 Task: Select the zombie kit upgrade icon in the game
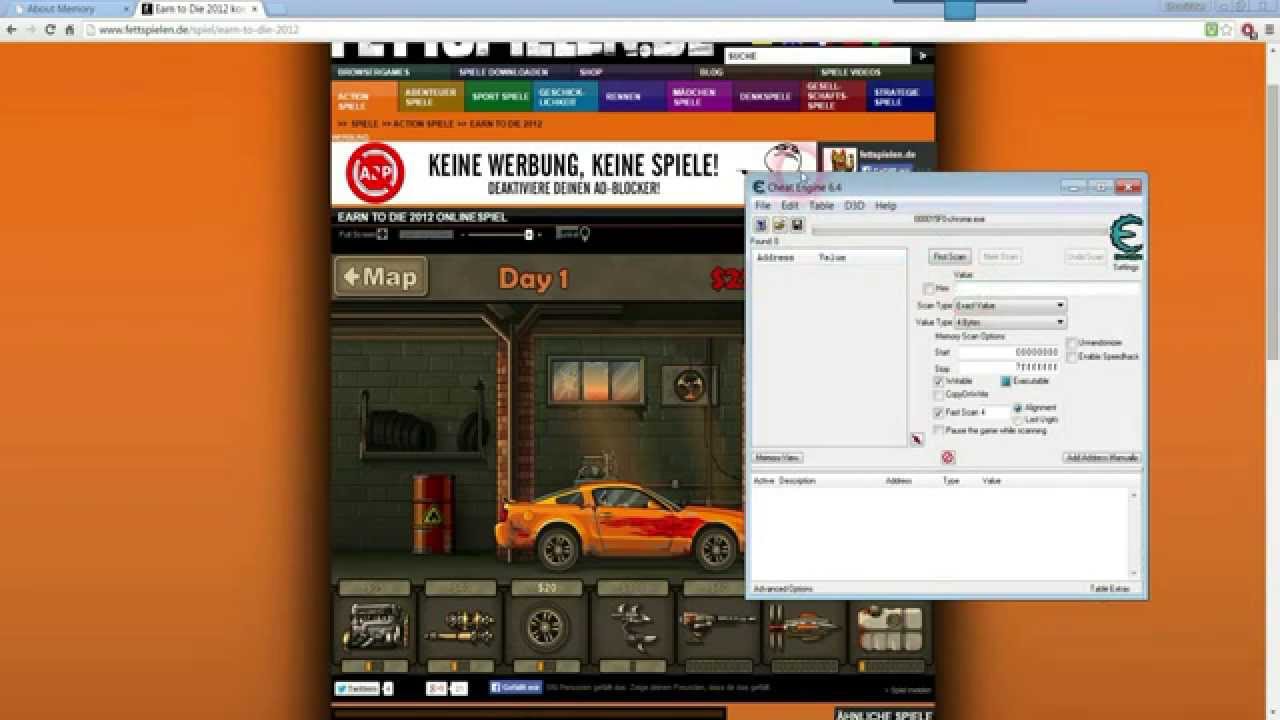click(x=632, y=626)
